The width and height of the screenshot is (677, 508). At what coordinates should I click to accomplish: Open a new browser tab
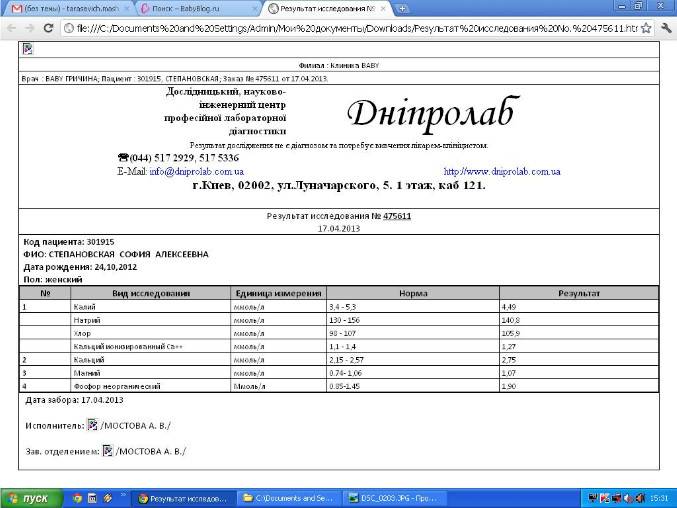click(x=403, y=9)
